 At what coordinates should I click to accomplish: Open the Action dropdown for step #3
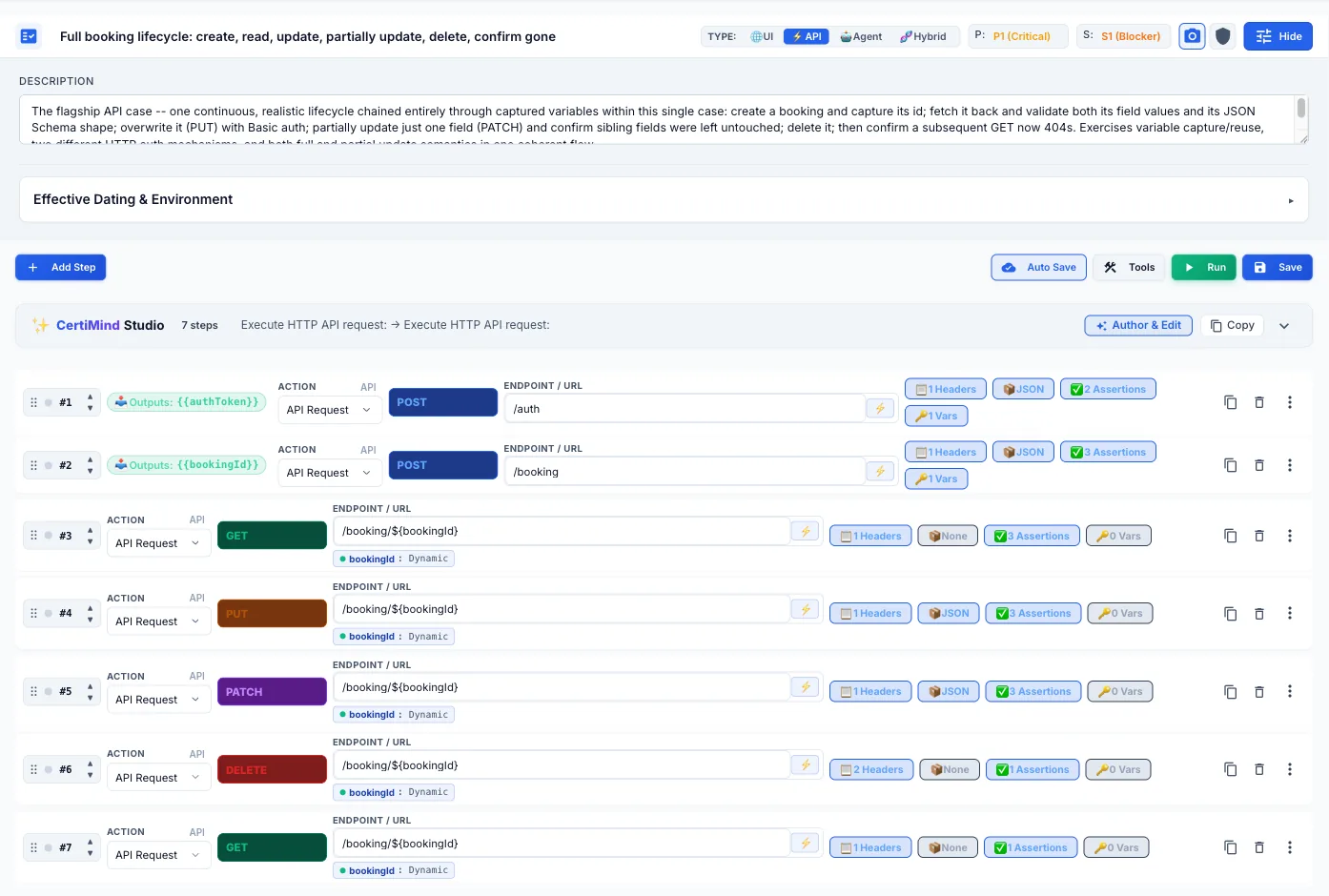pos(158,543)
